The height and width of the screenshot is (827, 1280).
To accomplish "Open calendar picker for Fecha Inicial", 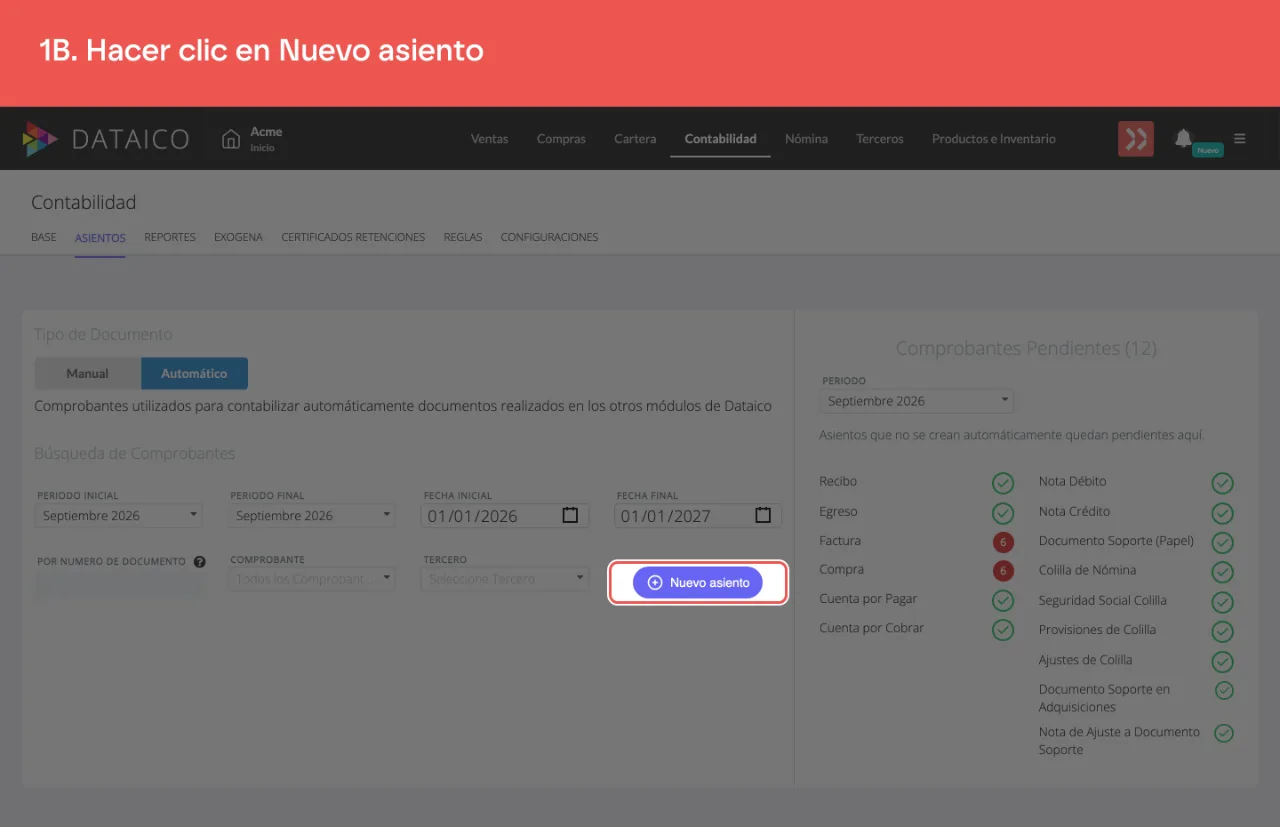I will [570, 515].
